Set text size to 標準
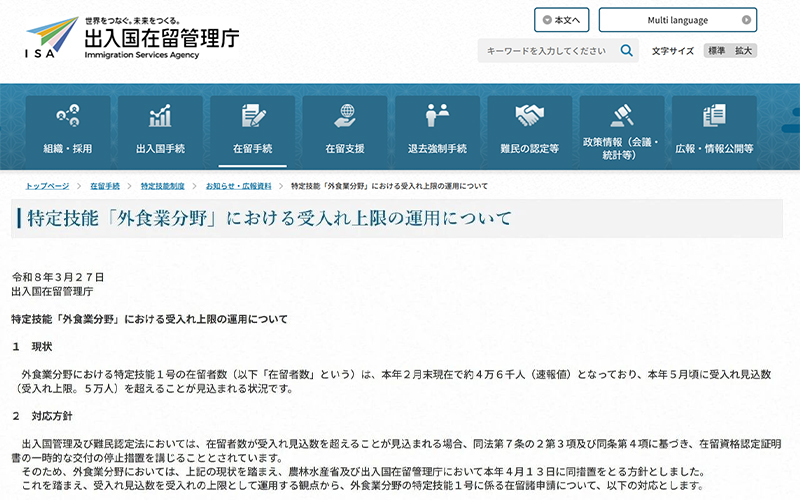The height and width of the screenshot is (500, 800). tap(716, 51)
